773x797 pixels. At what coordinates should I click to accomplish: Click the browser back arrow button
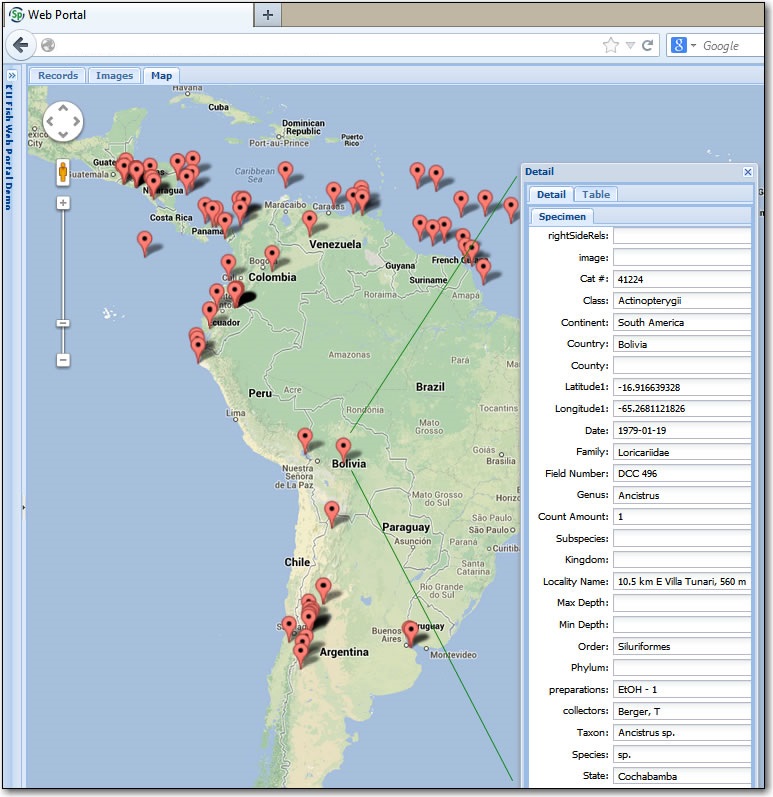click(x=21, y=45)
